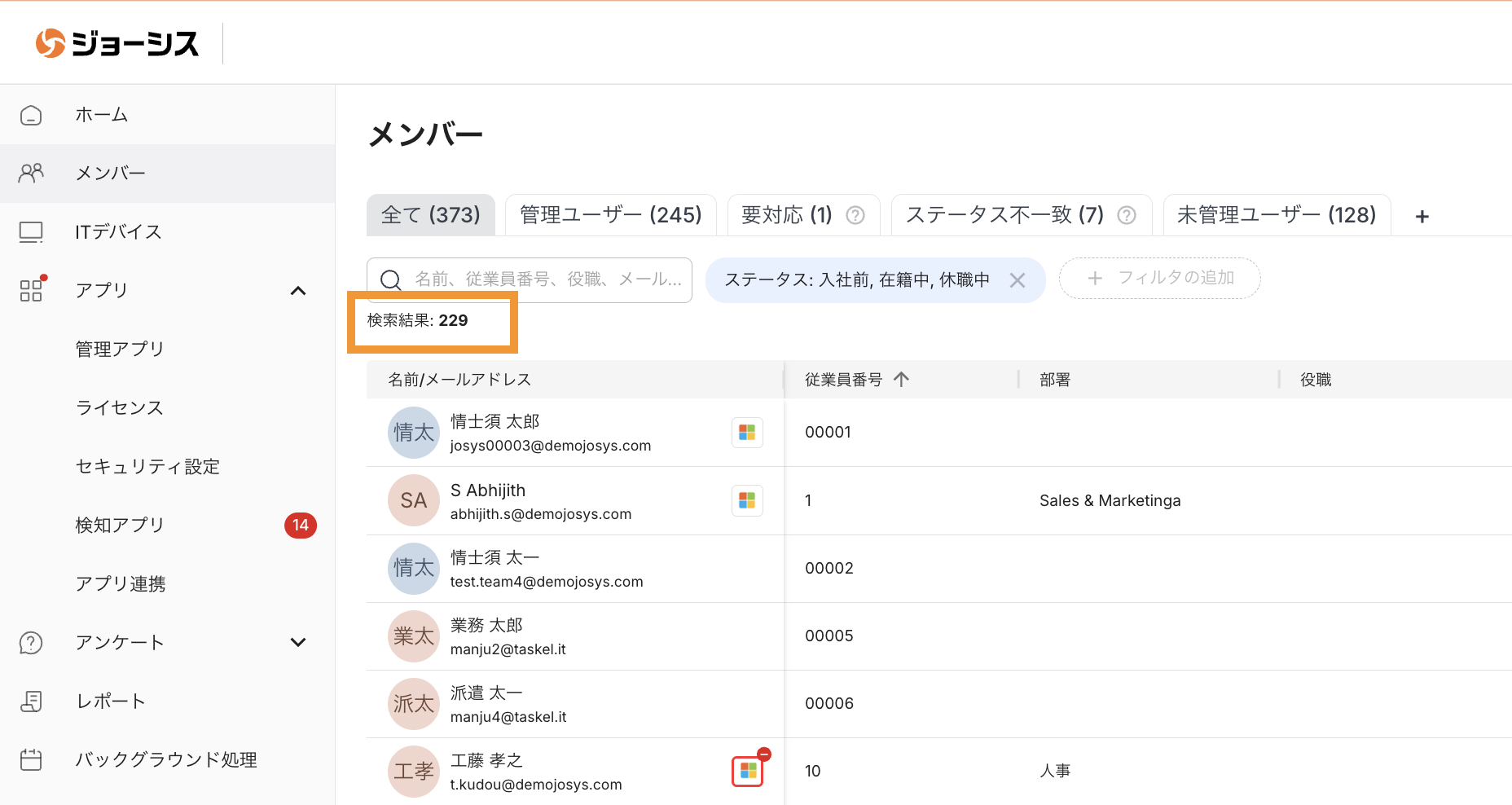Add a new tab with plus button
The image size is (1512, 805).
[x=1422, y=217]
